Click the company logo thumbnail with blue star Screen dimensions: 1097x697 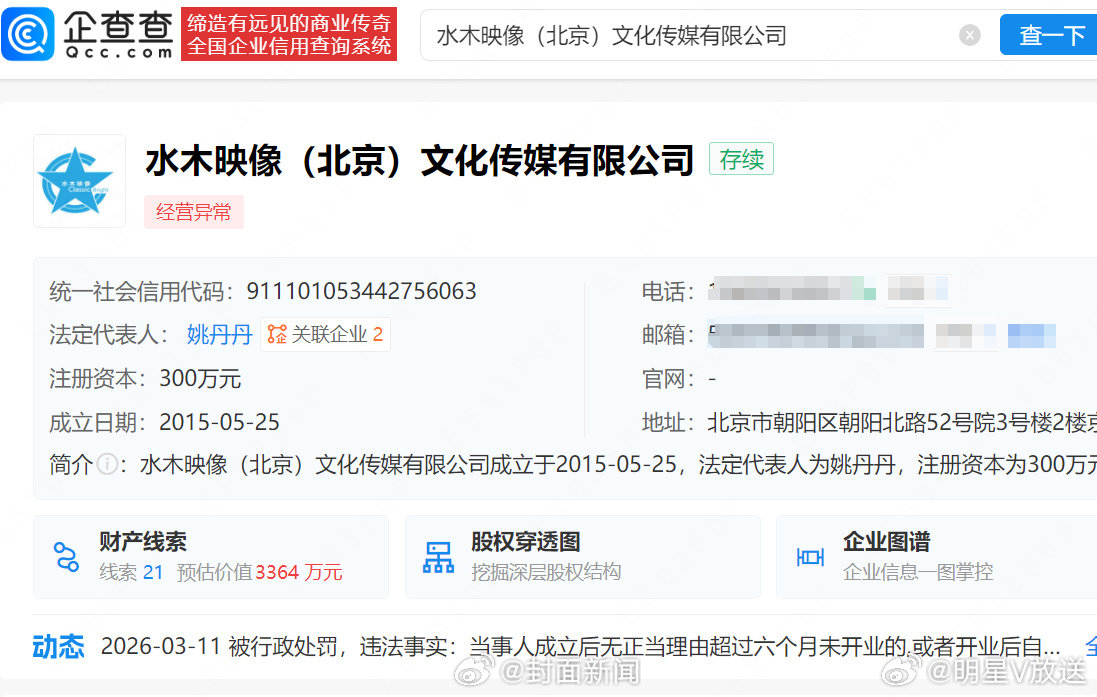pyautogui.click(x=79, y=181)
